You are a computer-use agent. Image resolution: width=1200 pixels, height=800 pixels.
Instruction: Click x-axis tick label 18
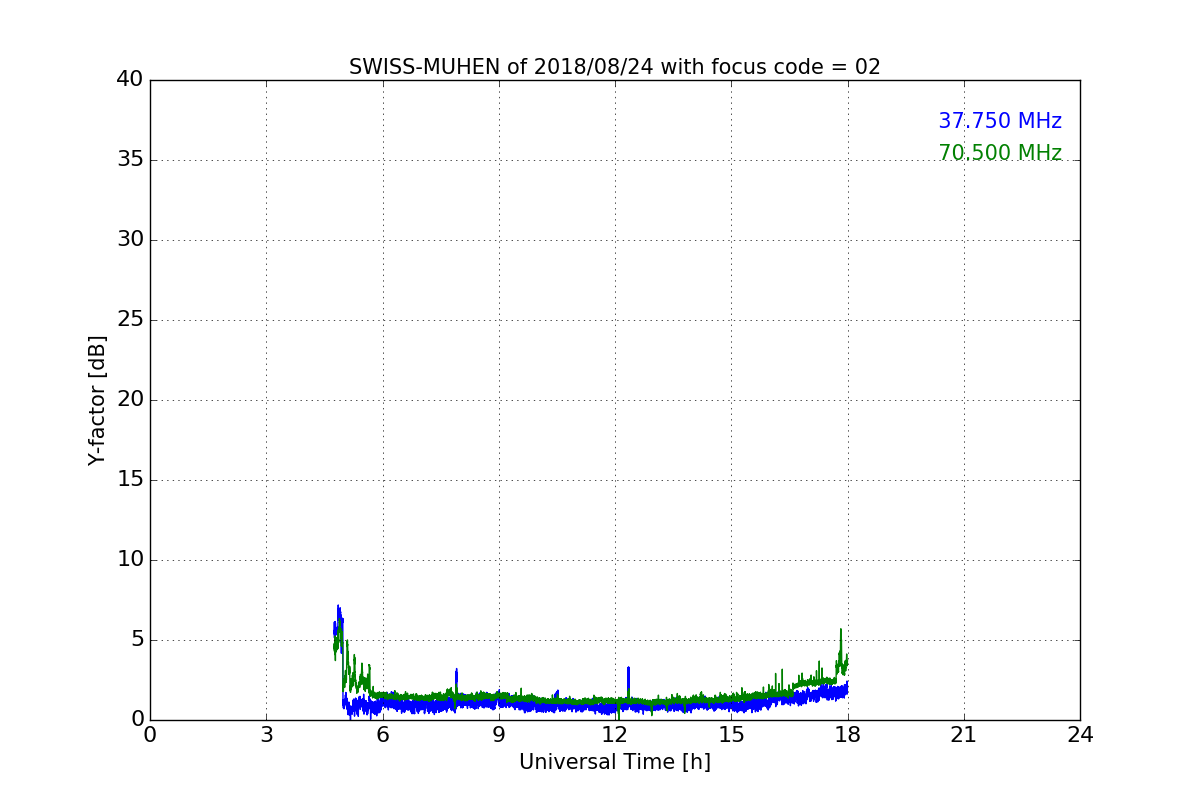click(847, 735)
